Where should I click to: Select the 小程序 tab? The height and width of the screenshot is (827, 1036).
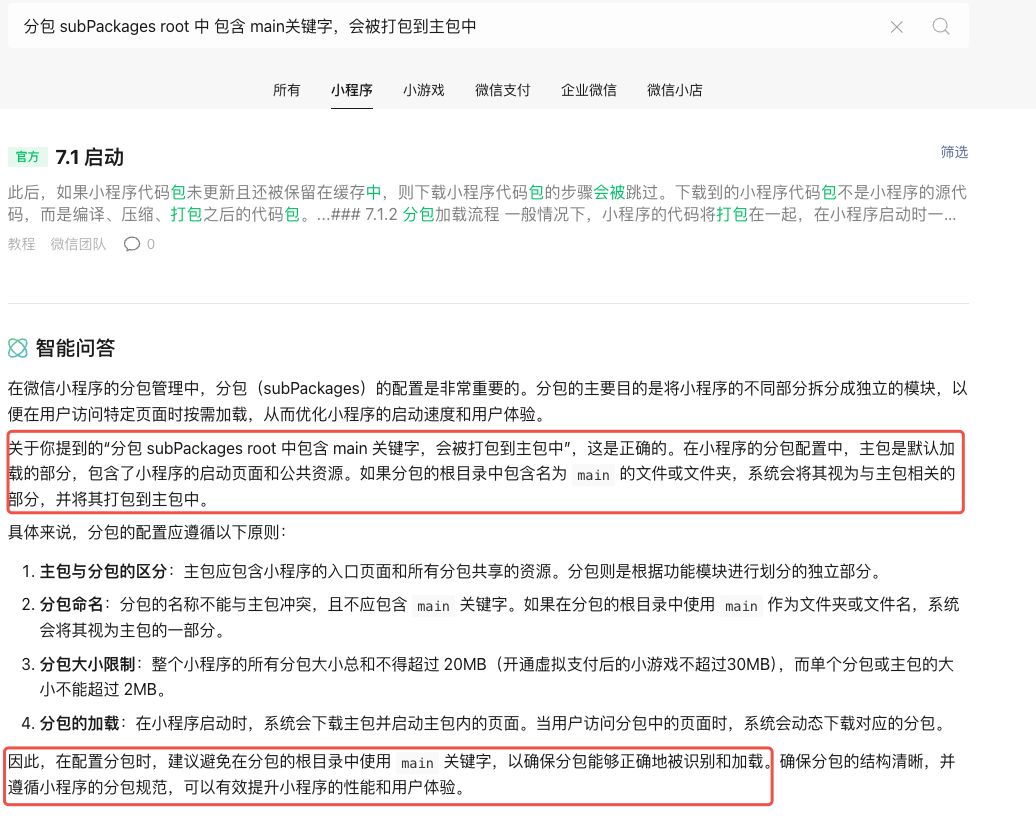pyautogui.click(x=352, y=90)
